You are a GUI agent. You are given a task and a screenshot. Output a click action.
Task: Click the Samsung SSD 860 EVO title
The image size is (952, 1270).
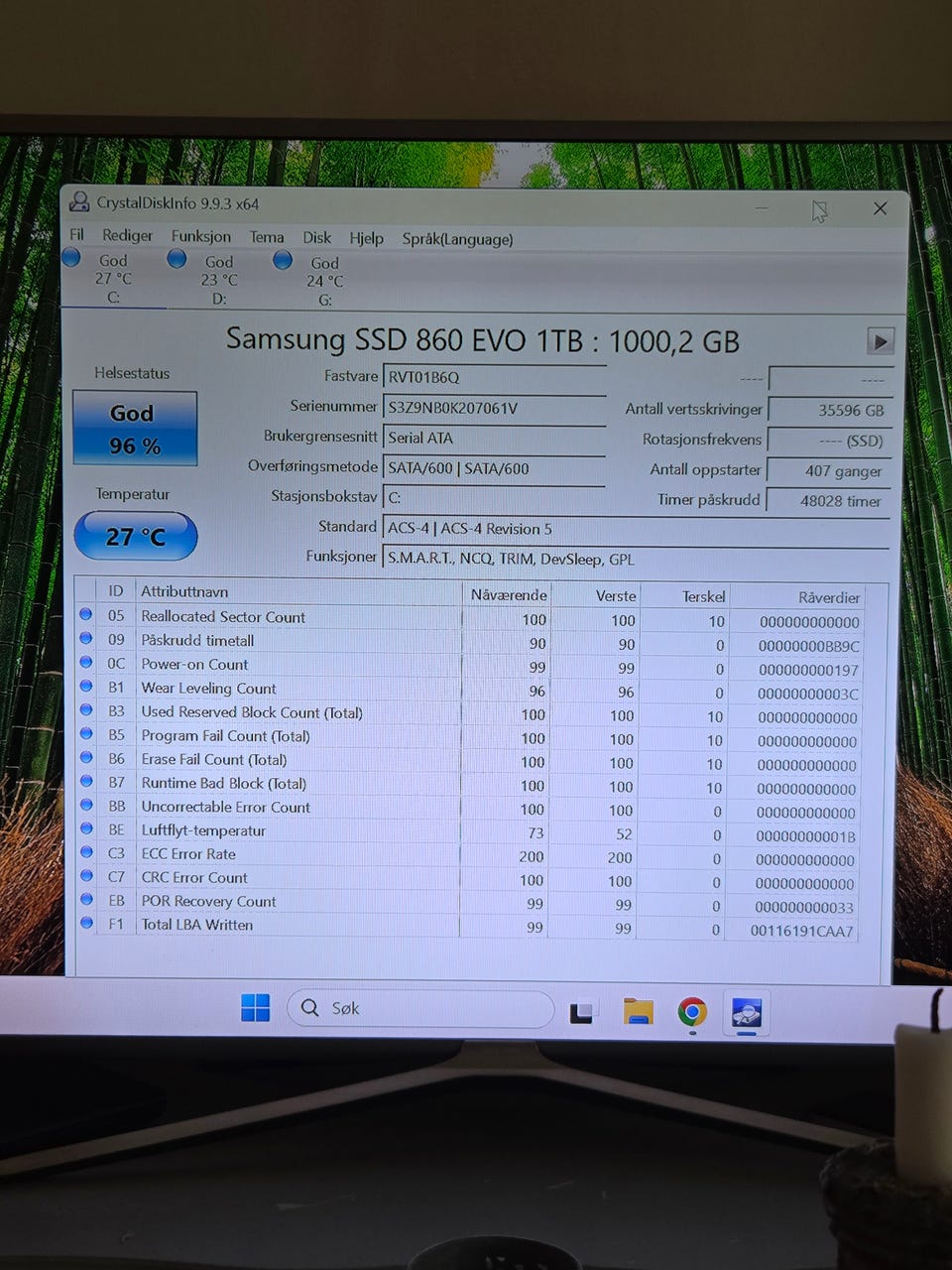[483, 340]
